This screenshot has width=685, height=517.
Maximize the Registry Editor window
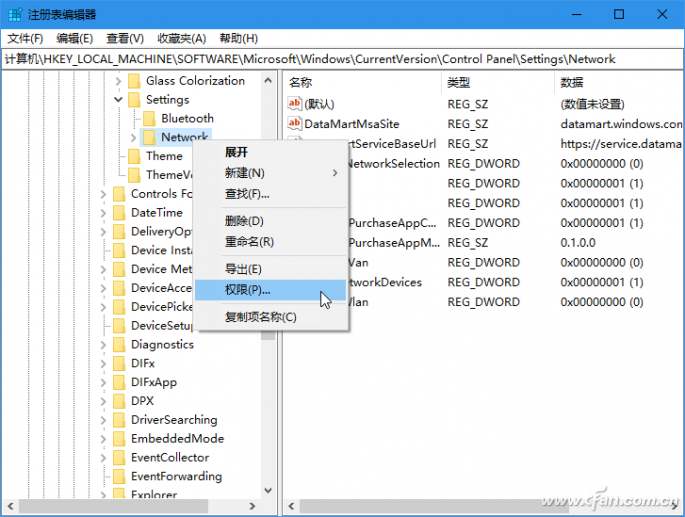click(x=619, y=14)
